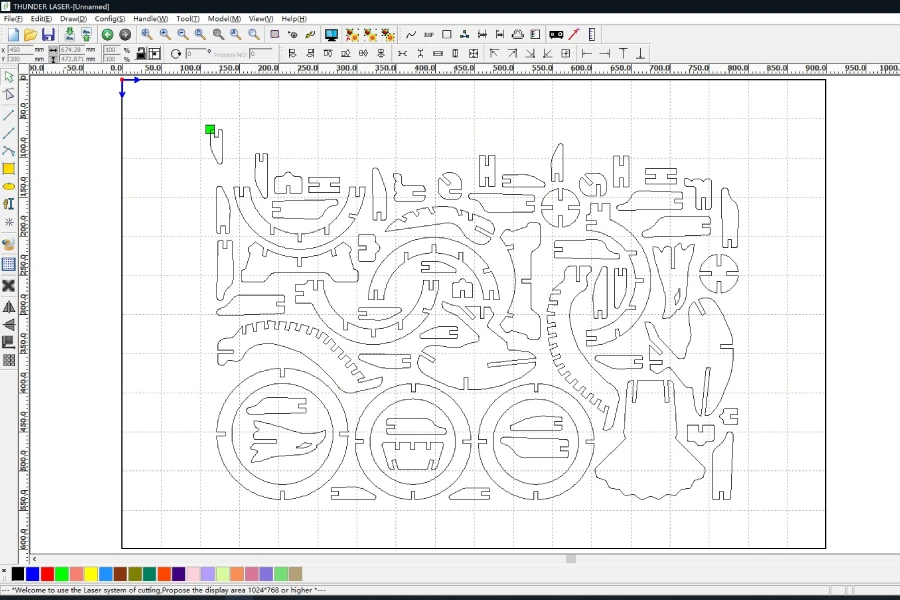The width and height of the screenshot is (900, 600).
Task: Click the zoom out magnifier with minus
Action: click(x=183, y=34)
